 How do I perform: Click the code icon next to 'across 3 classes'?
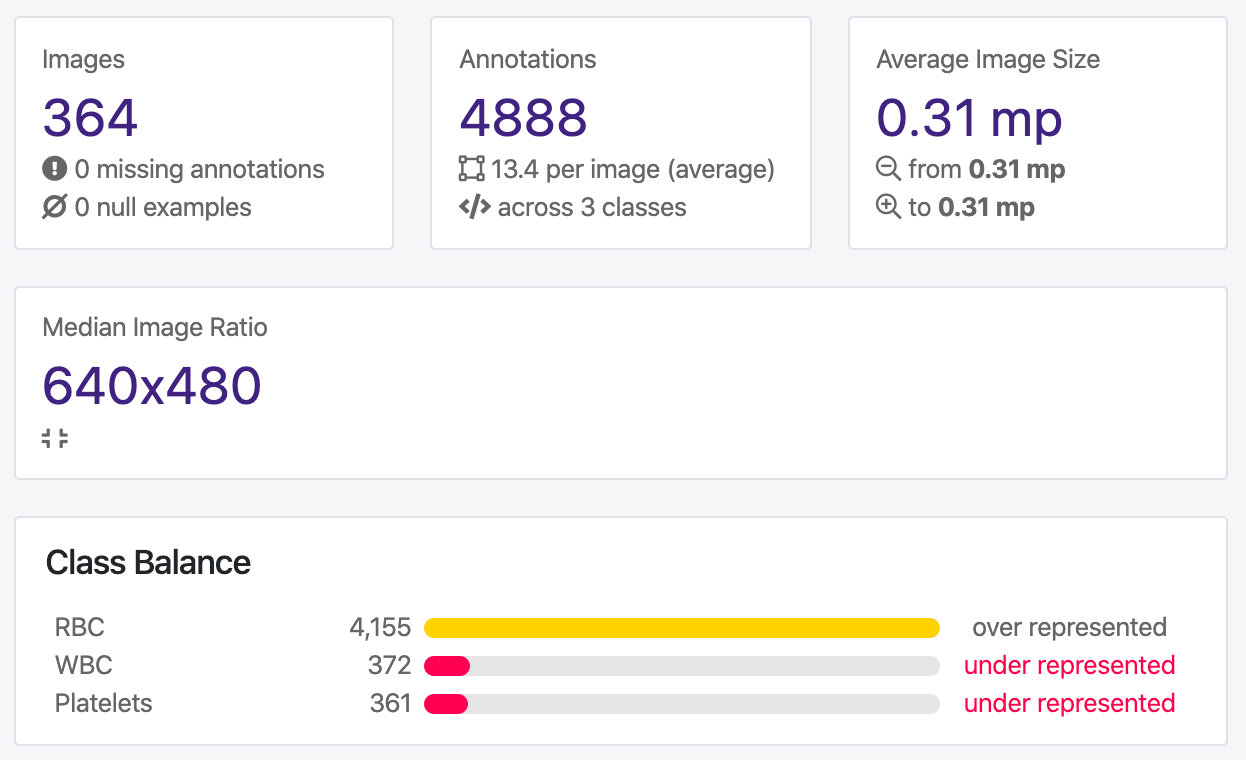point(474,207)
